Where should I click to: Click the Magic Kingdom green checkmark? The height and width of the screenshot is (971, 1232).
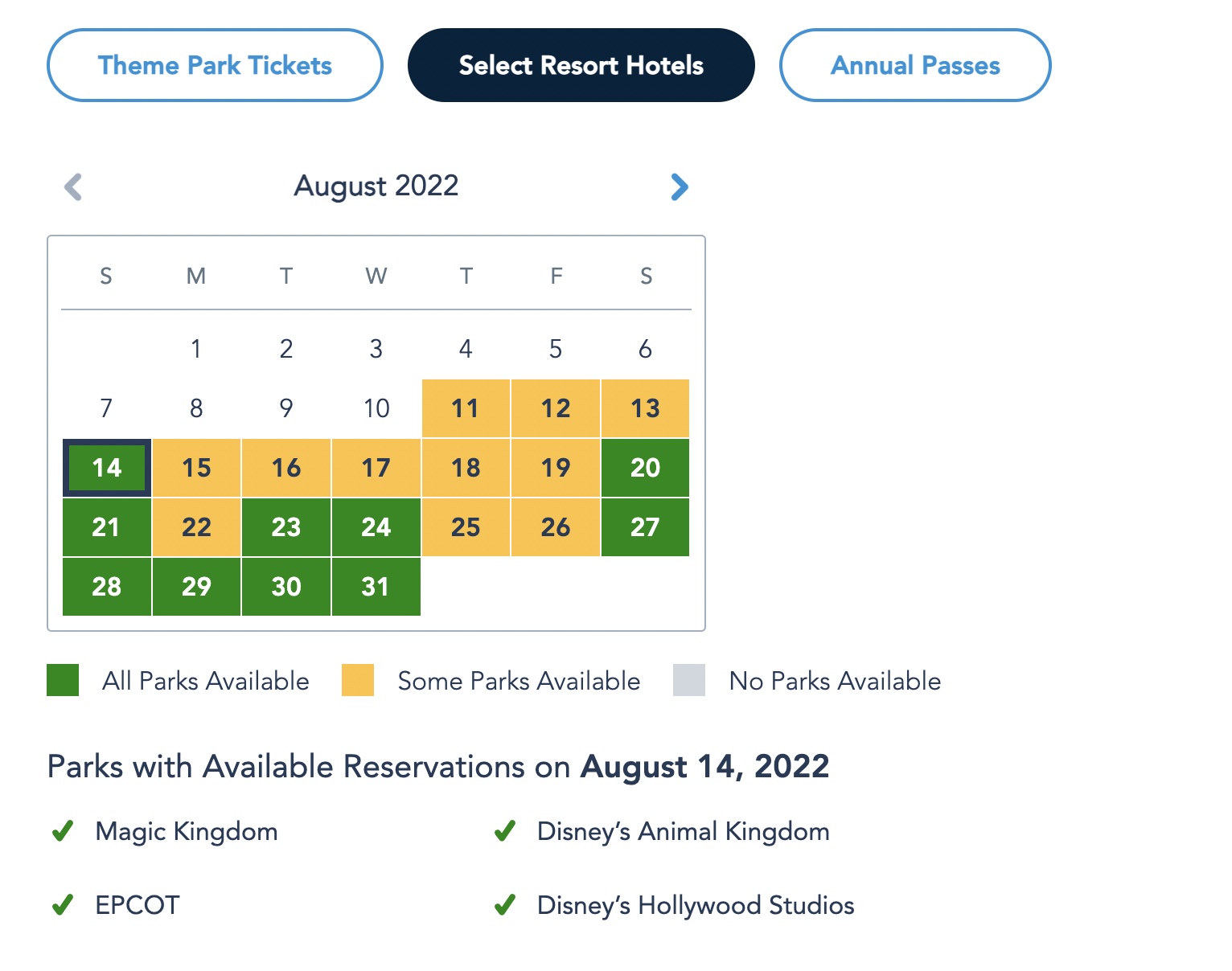click(63, 831)
